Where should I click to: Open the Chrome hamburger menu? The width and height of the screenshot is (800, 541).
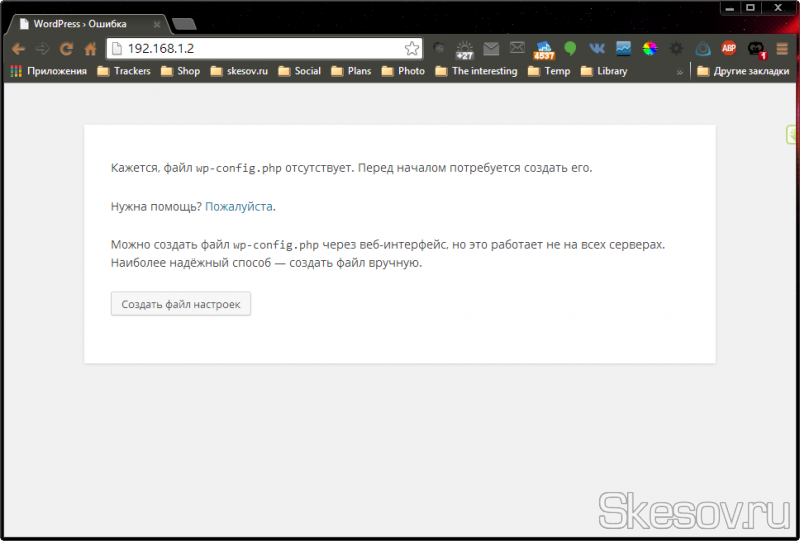pos(782,48)
